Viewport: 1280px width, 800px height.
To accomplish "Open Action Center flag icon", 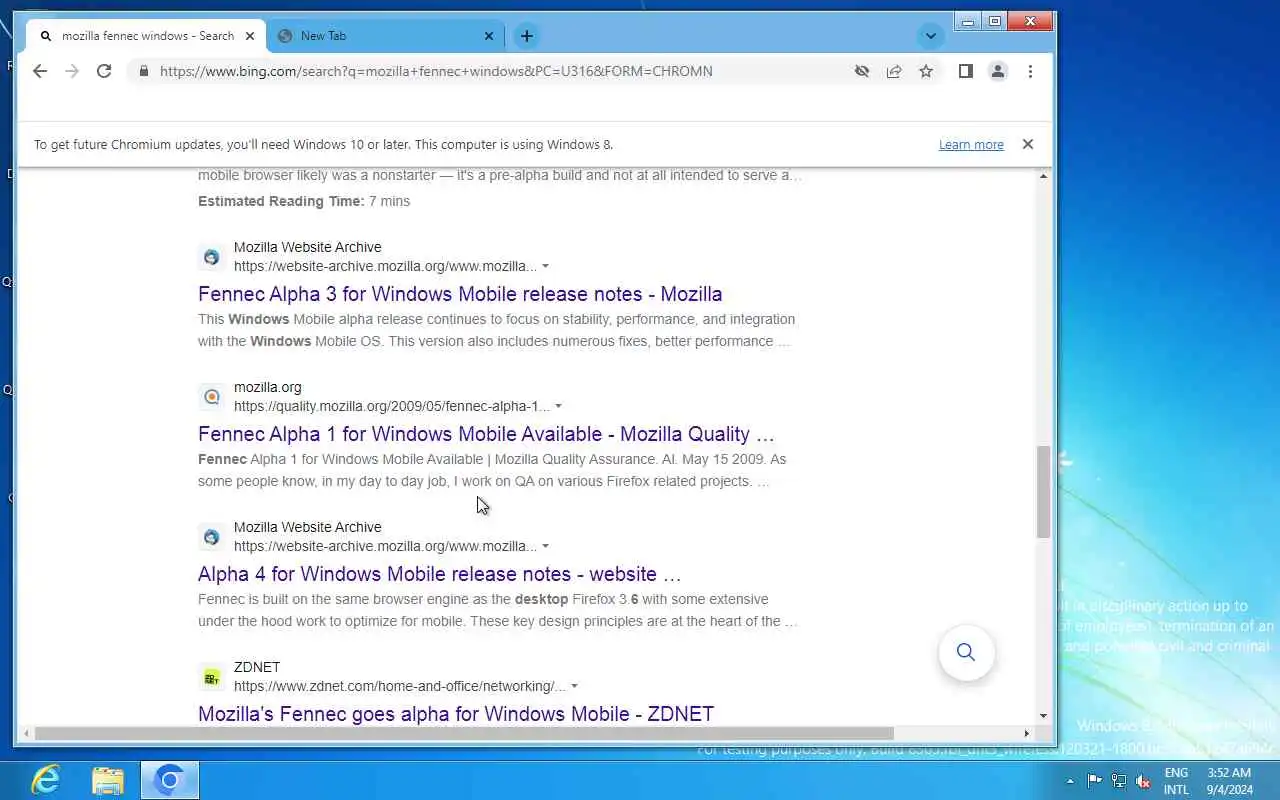I will (1095, 781).
